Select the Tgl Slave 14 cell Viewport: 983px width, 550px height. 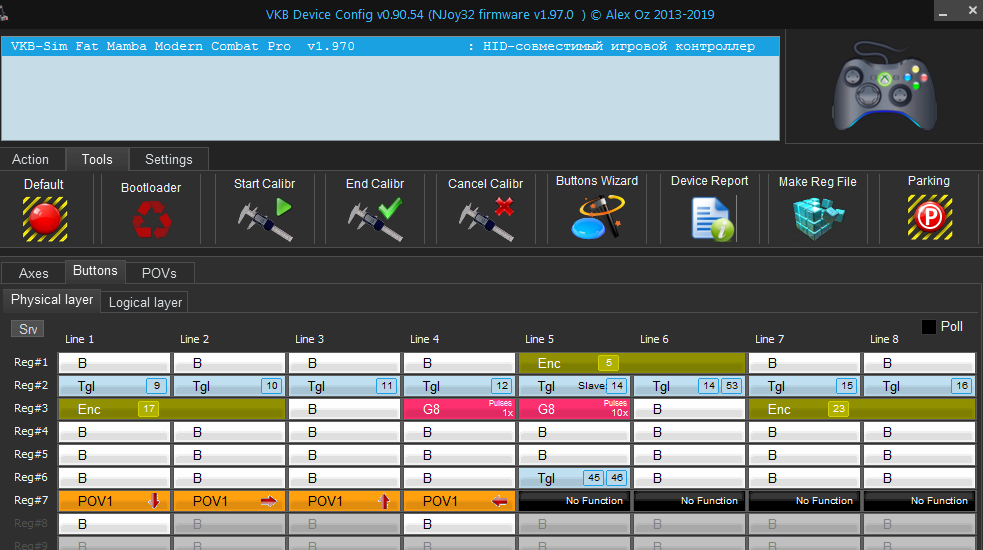[574, 386]
